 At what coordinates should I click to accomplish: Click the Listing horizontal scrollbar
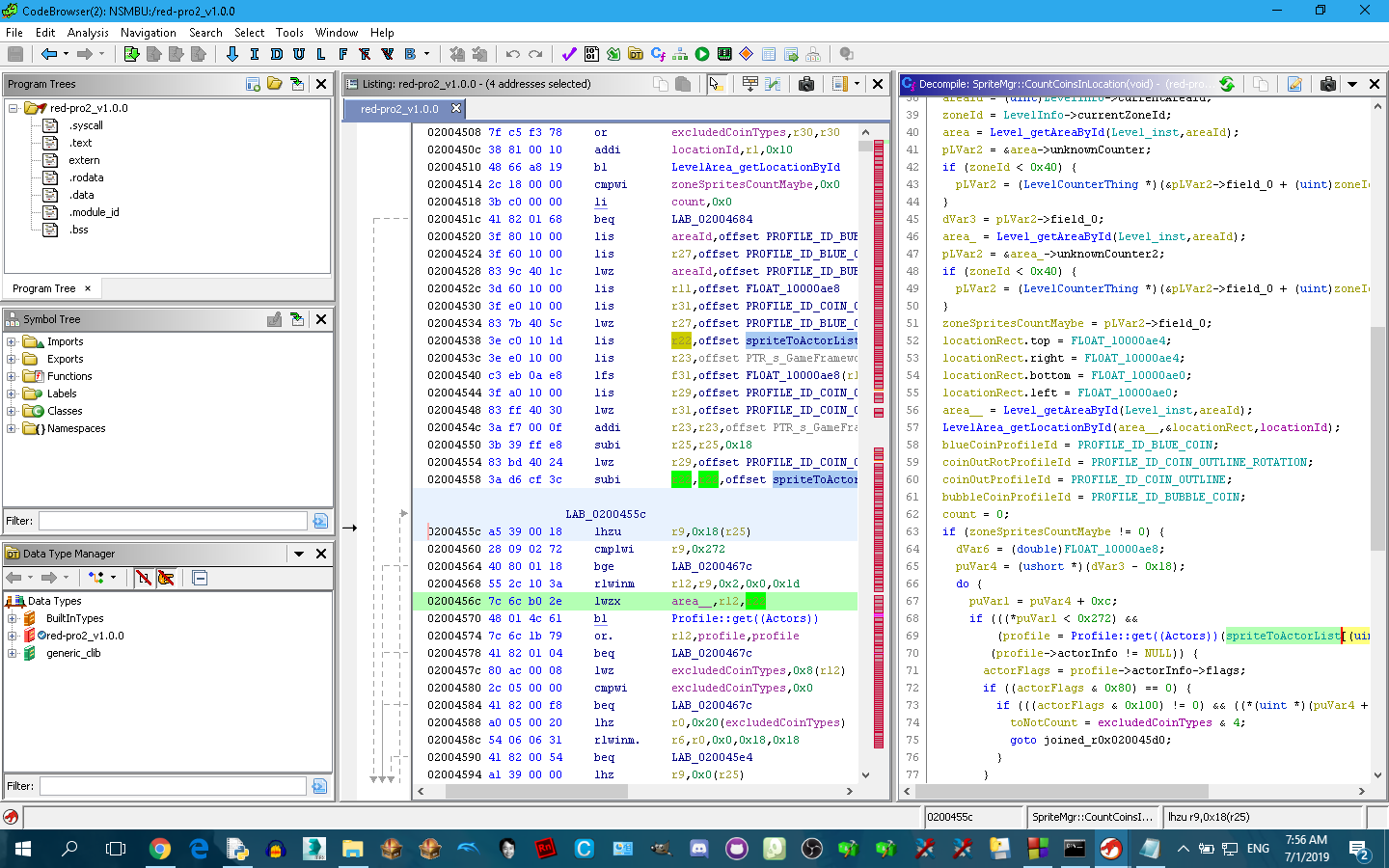(535, 791)
